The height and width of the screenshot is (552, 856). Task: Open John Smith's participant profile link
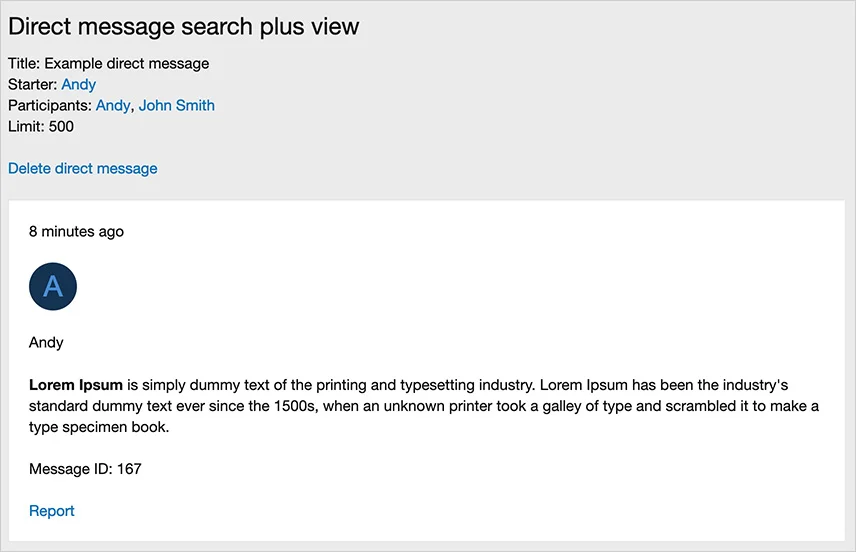177,105
